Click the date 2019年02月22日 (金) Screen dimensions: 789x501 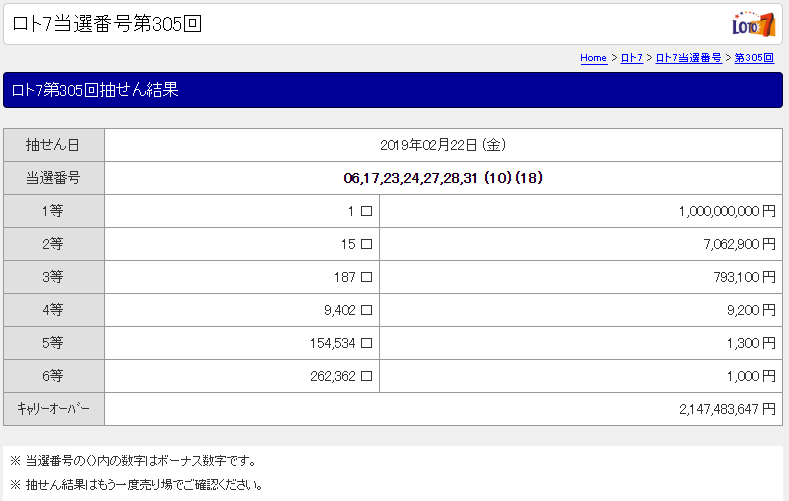coord(443,145)
